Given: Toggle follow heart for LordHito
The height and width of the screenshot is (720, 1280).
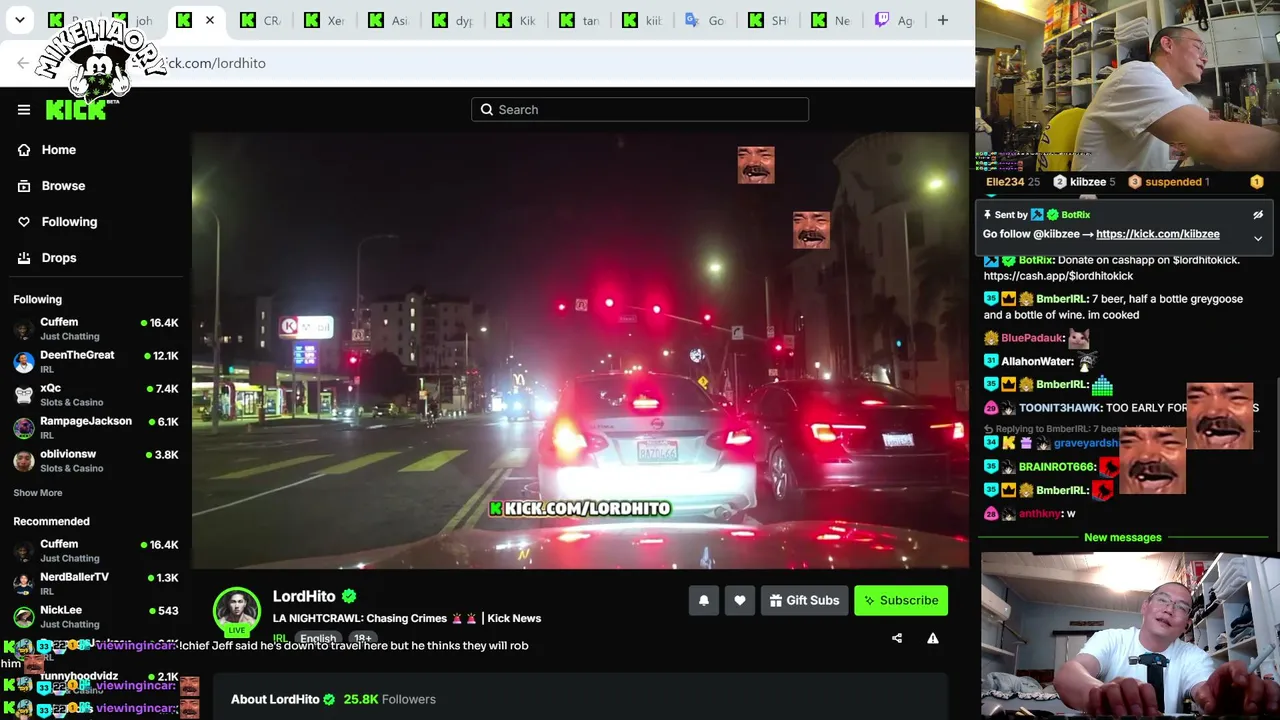Looking at the screenshot, I should [740, 600].
